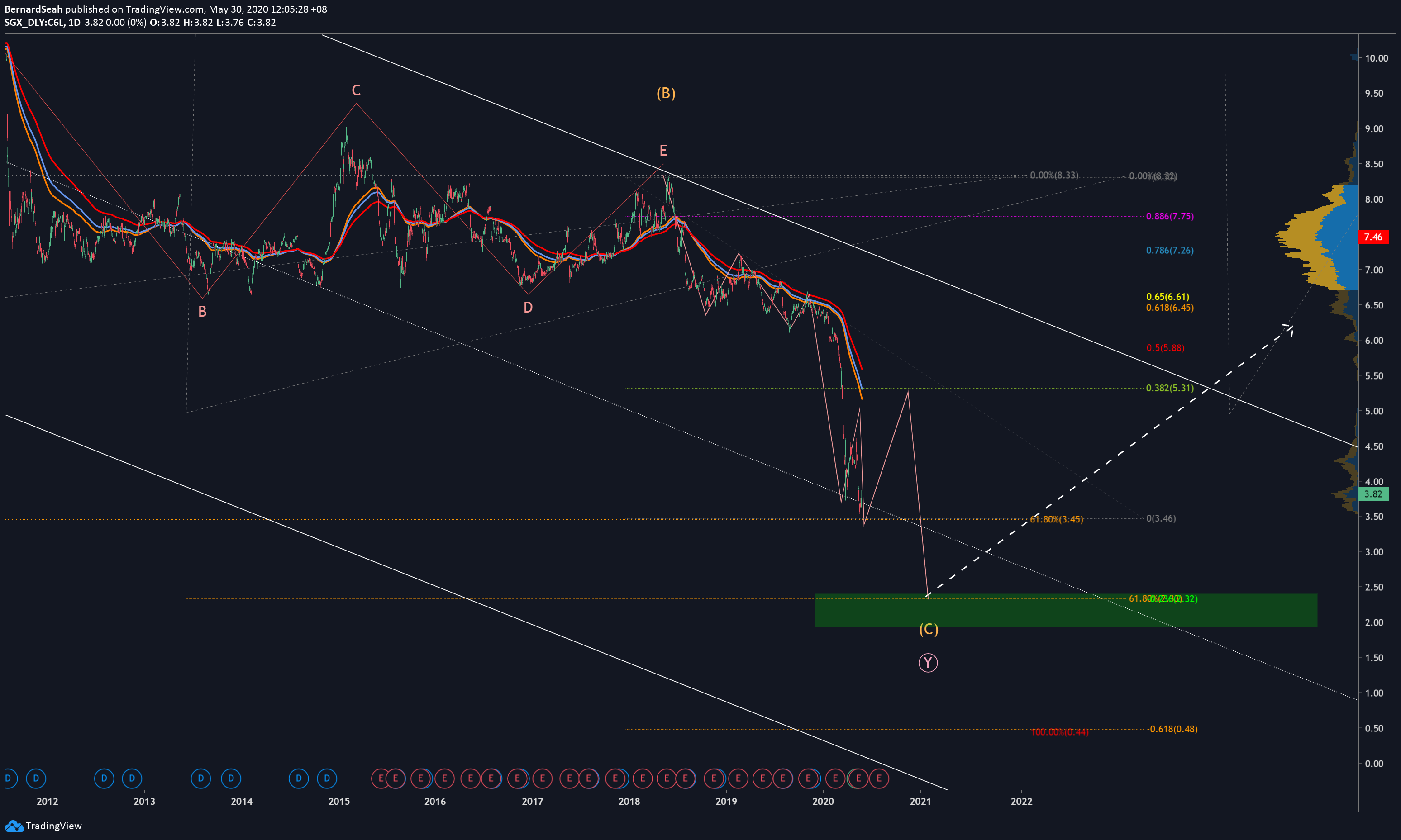Click the 0.65(6.61) Fibonacci level label

pyautogui.click(x=1167, y=297)
